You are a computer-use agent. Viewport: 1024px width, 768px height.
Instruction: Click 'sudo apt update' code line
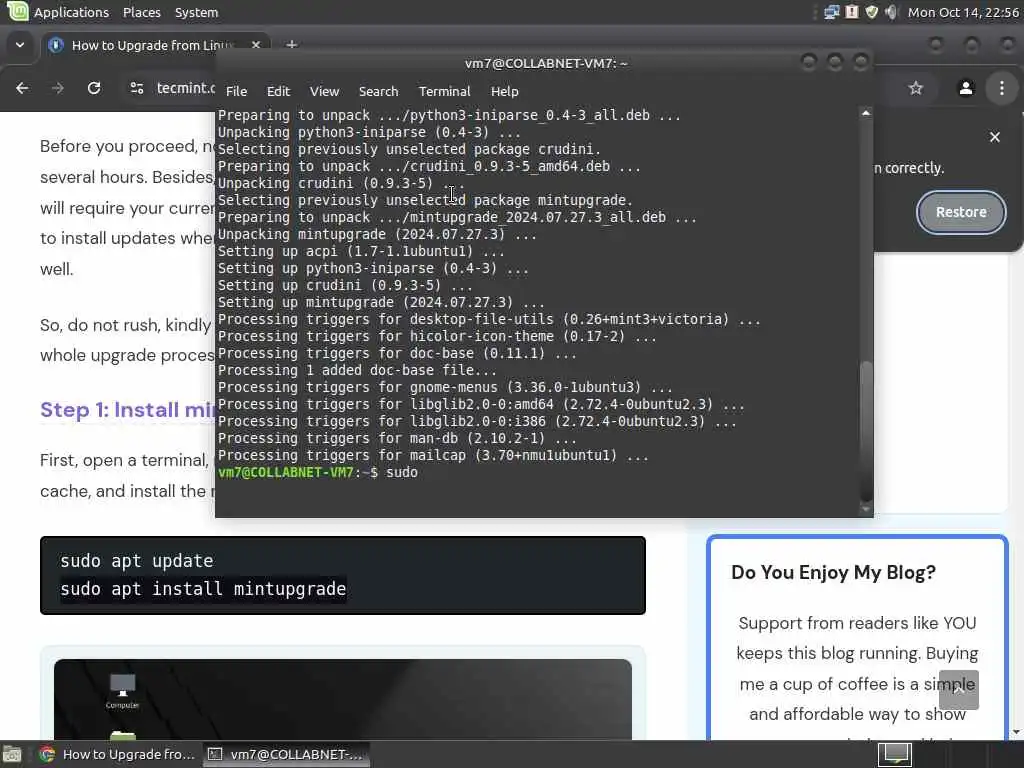[136, 561]
